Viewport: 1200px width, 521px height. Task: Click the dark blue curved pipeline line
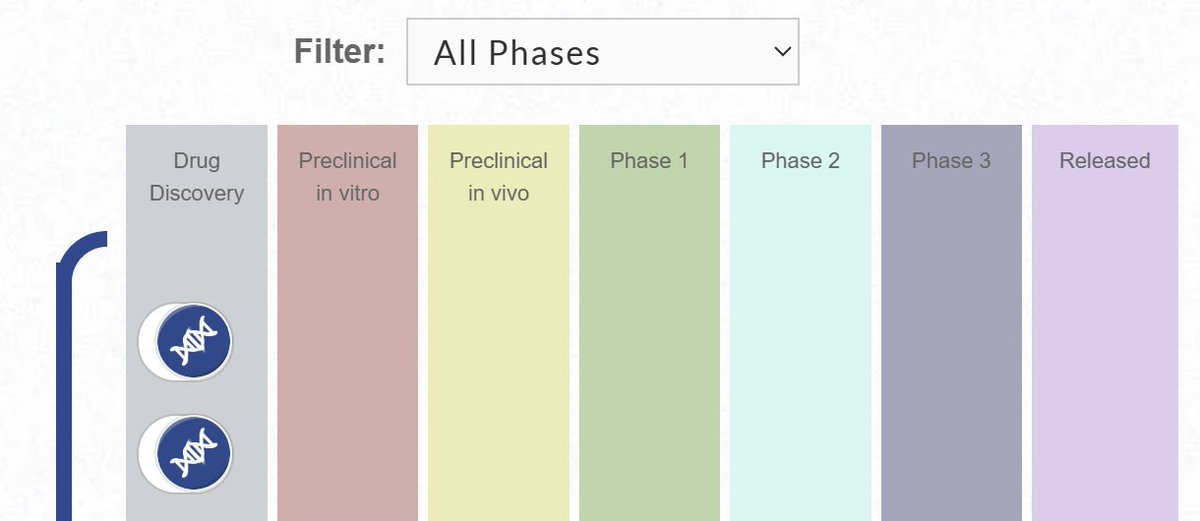coord(66,380)
